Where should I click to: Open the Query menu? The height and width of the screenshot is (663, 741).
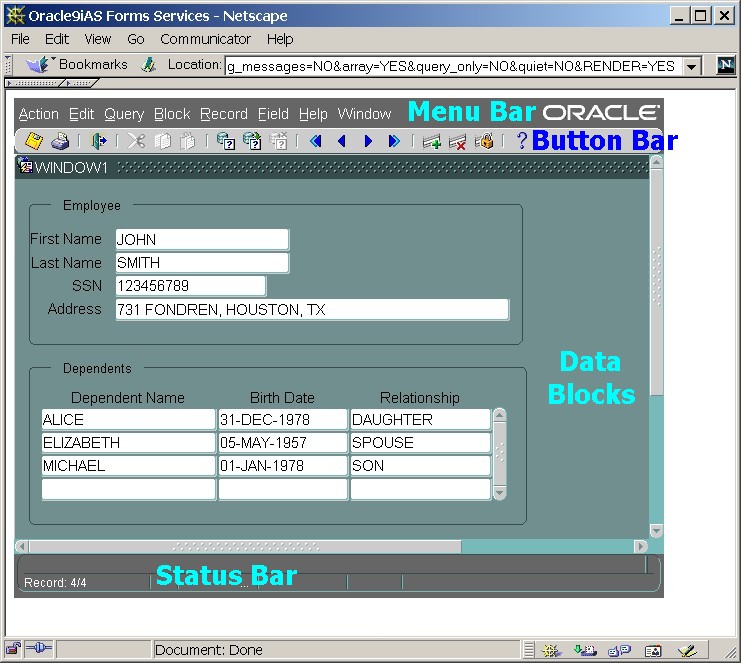[124, 114]
